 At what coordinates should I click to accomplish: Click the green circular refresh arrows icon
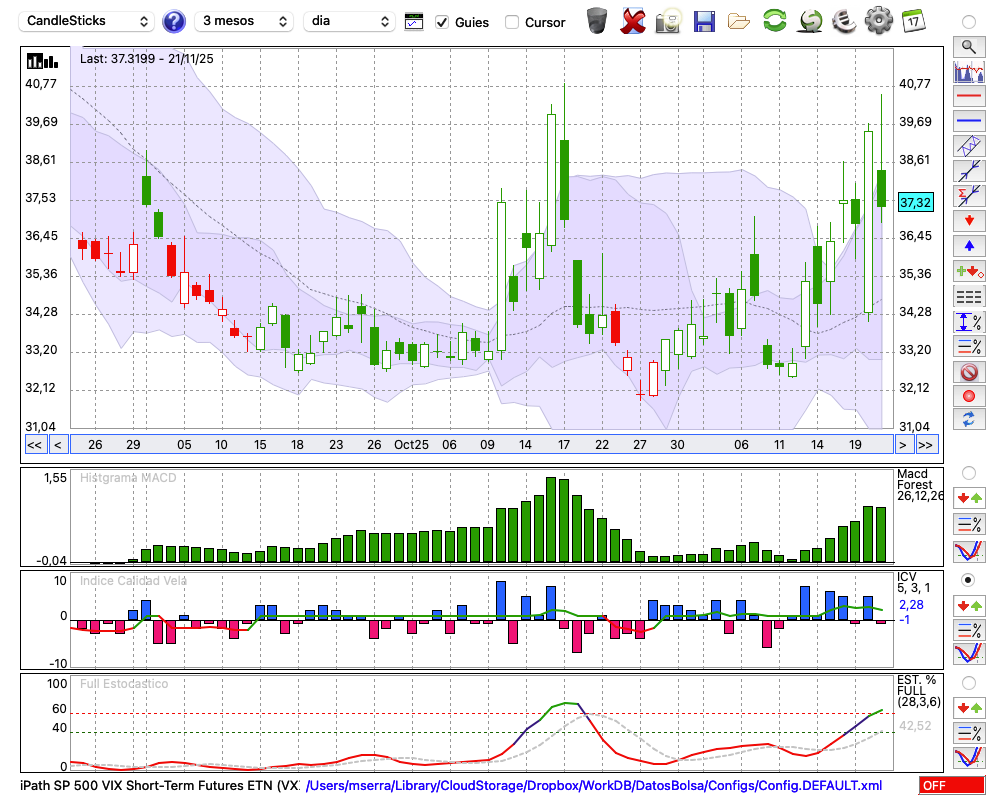click(x=774, y=21)
